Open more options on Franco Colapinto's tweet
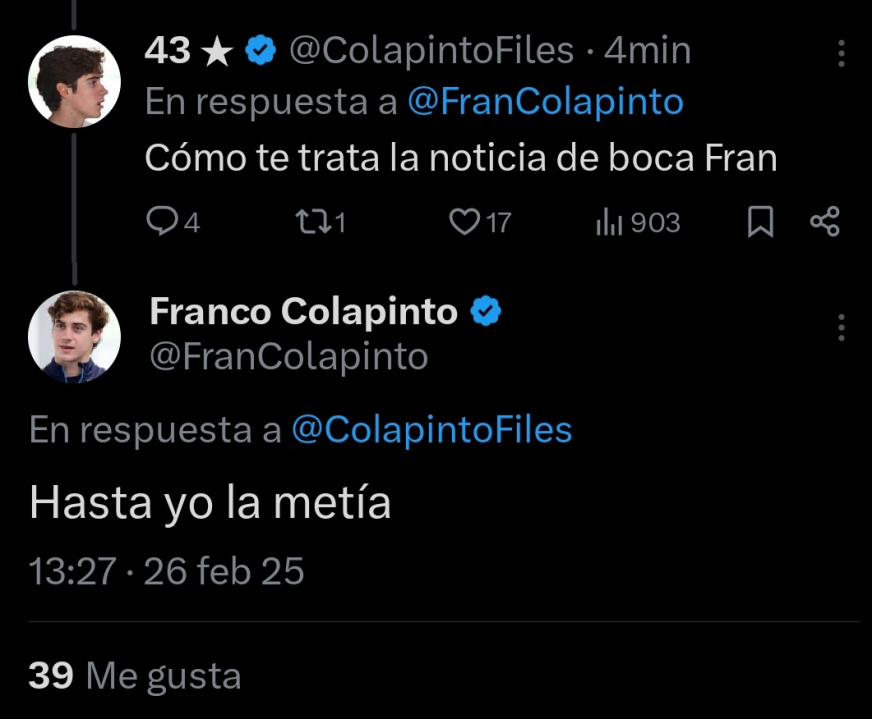The height and width of the screenshot is (719, 872). (x=841, y=327)
